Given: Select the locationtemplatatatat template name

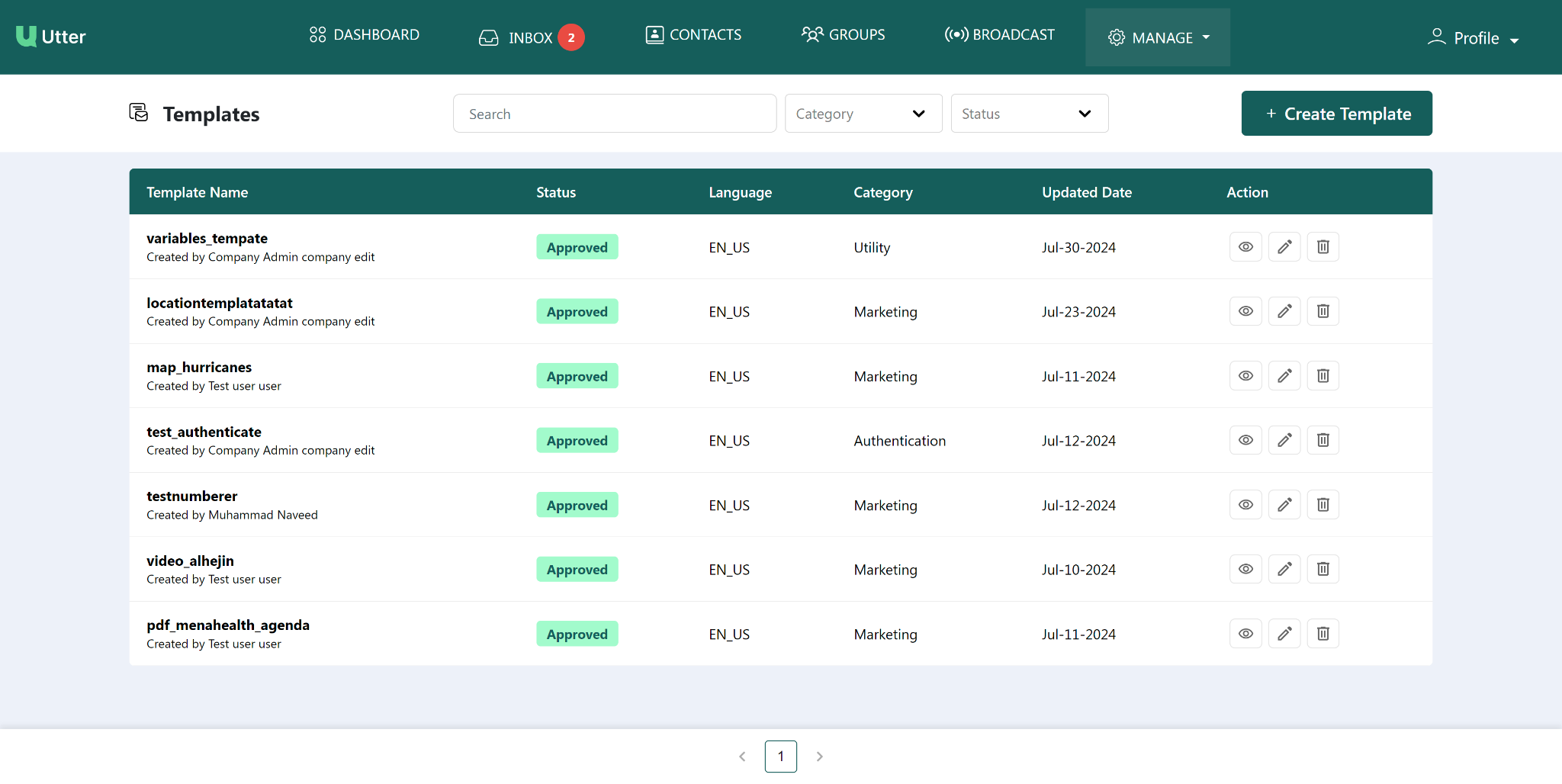Looking at the screenshot, I should pos(220,303).
